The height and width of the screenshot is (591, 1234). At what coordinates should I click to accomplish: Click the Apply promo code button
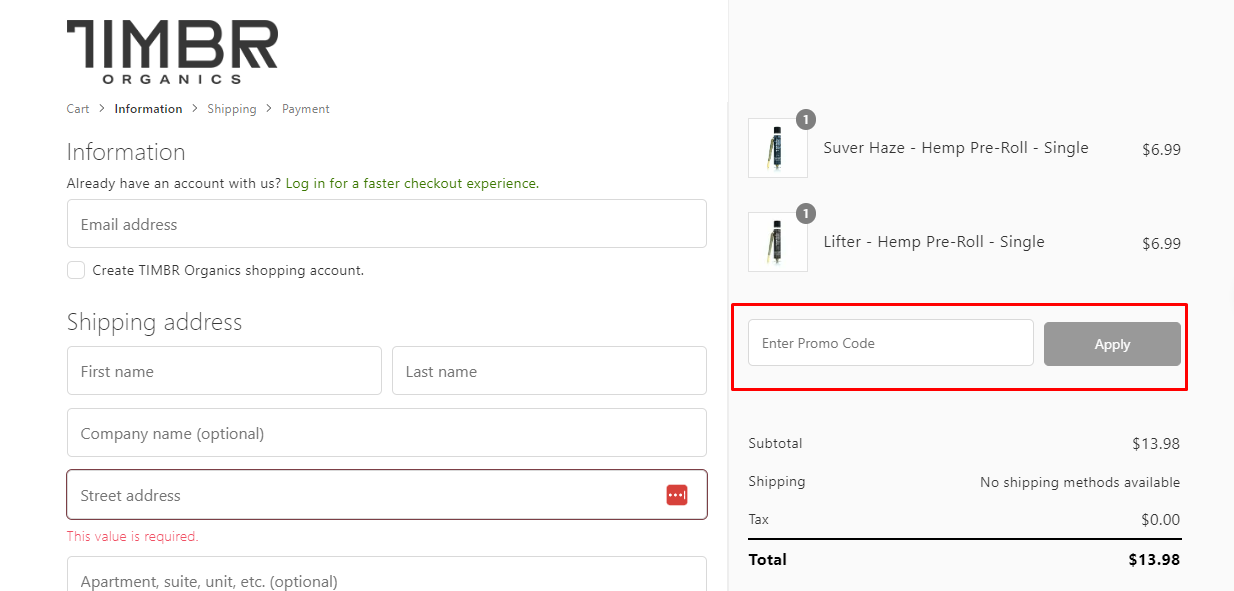(x=1112, y=344)
